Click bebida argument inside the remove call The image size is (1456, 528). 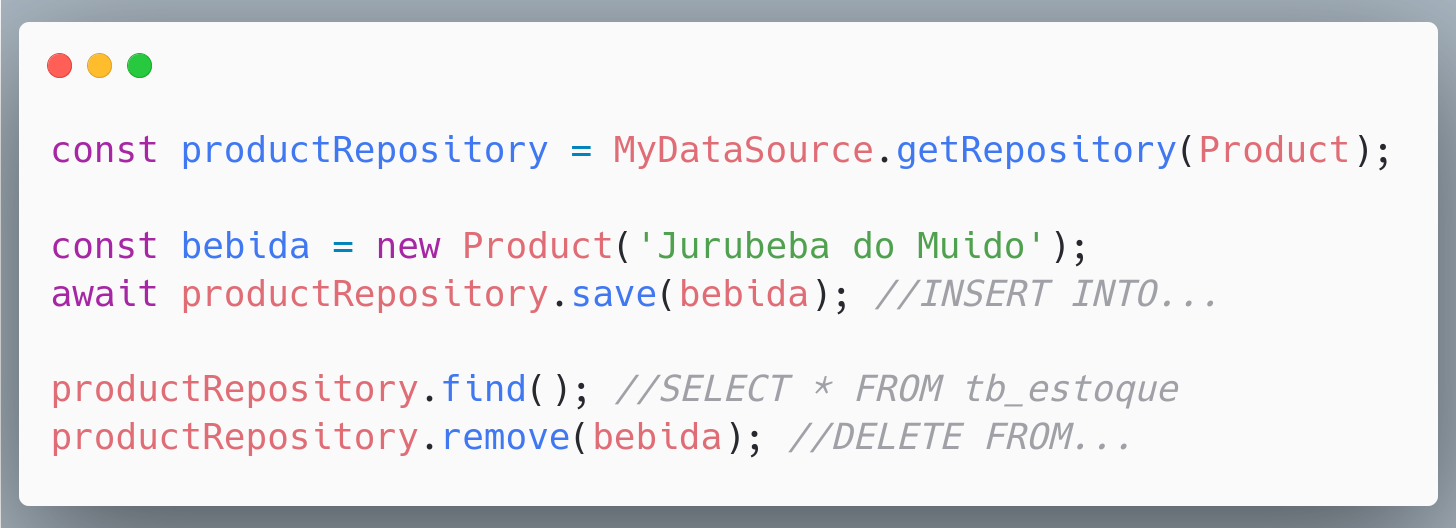(x=657, y=437)
